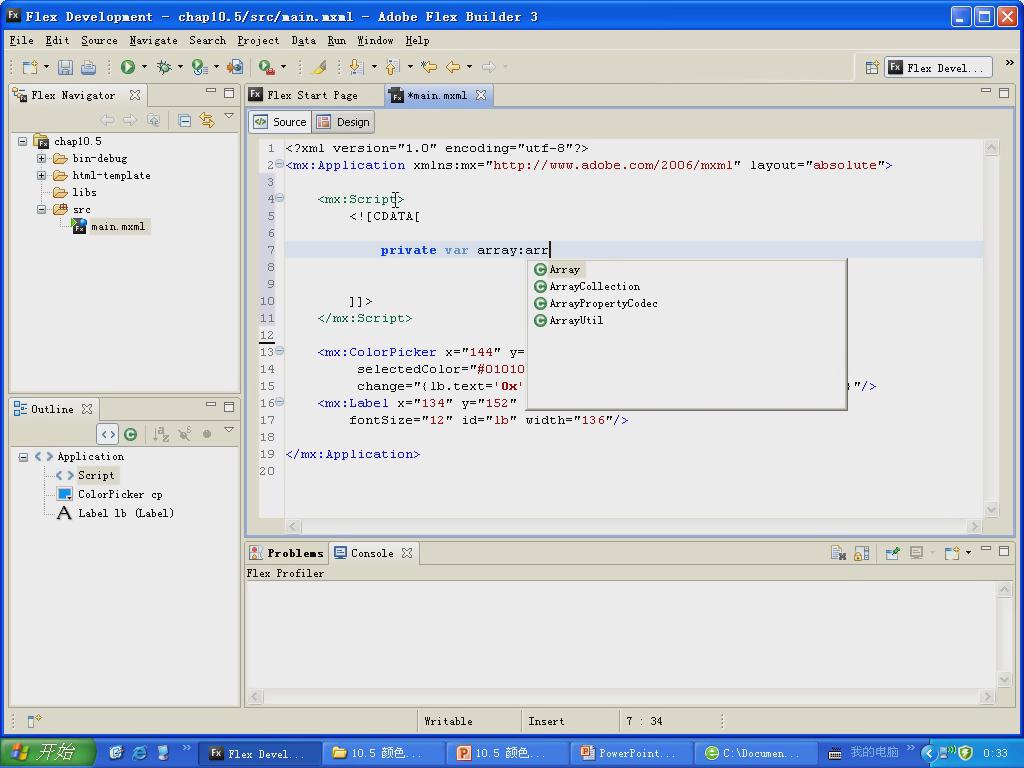Open the Debug button dropdown arrow
Viewport: 1024px width, 768px height.
coord(180,67)
